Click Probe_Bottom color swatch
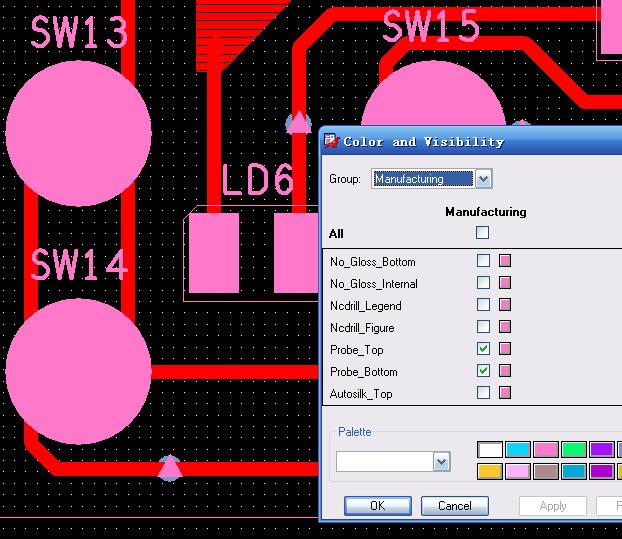 coord(505,371)
